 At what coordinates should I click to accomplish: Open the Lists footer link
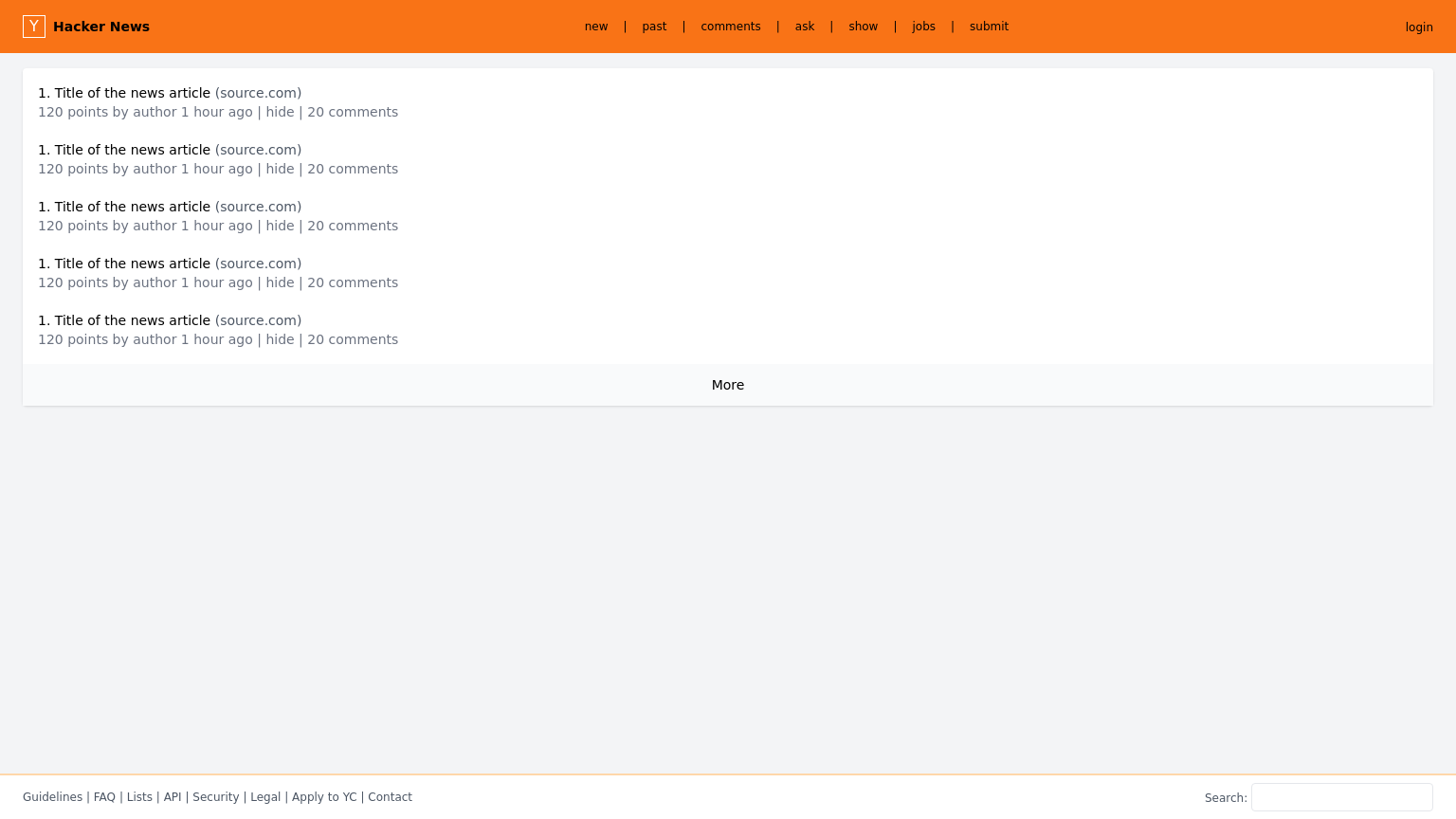pos(139,797)
